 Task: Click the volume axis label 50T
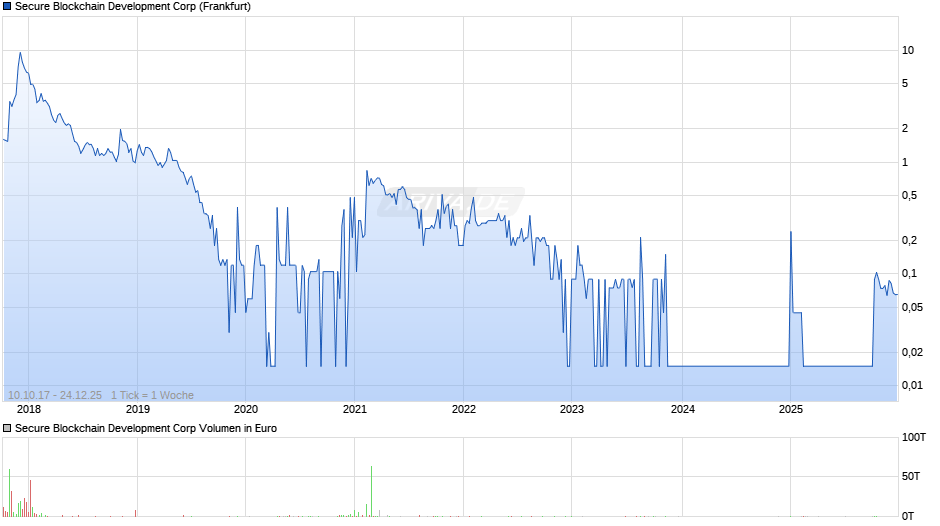click(911, 476)
